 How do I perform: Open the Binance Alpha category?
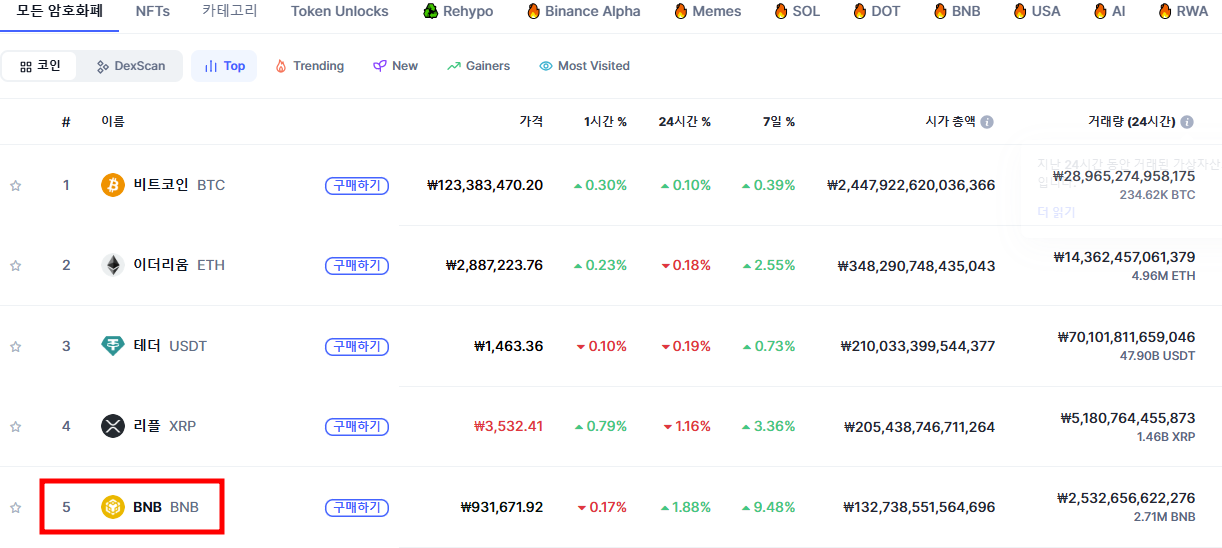583,11
